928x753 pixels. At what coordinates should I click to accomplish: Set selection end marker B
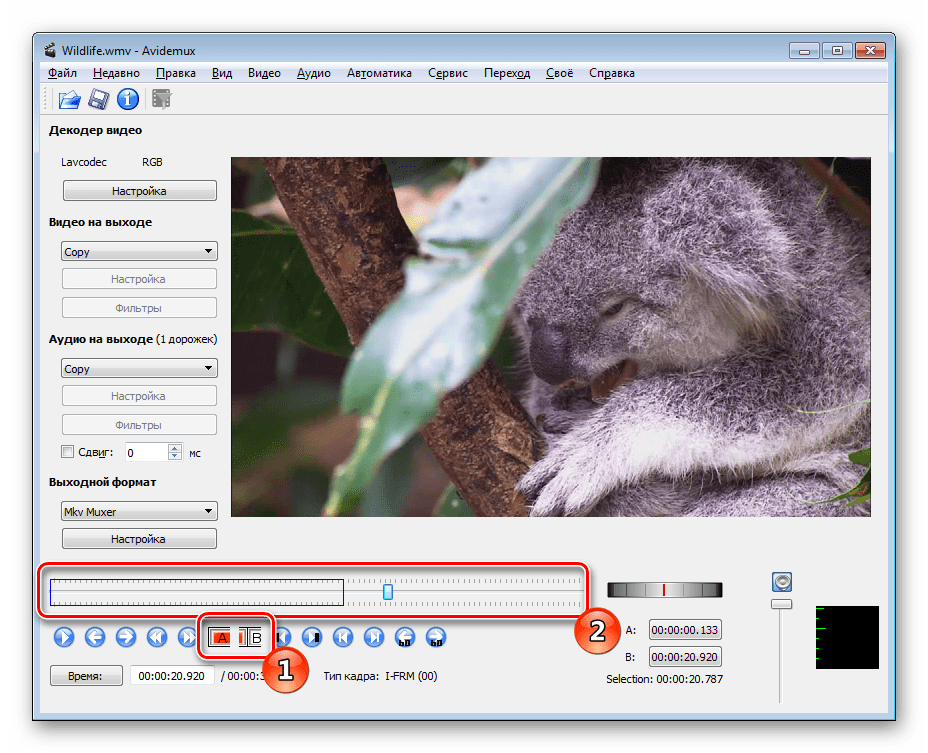(250, 638)
